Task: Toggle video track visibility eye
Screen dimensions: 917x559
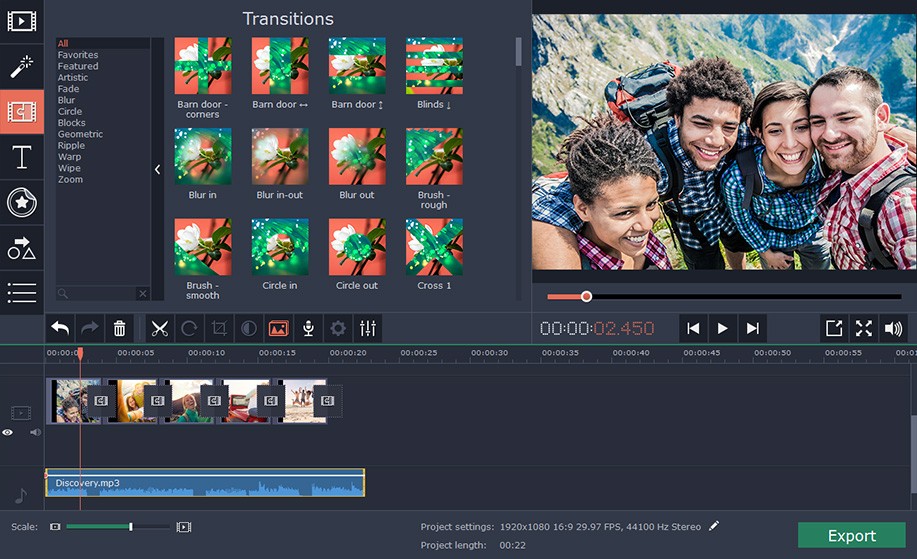Action: (8, 433)
